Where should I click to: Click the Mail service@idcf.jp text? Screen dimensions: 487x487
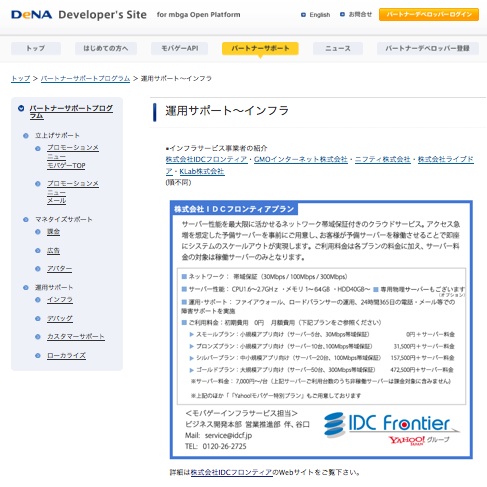click(219, 435)
